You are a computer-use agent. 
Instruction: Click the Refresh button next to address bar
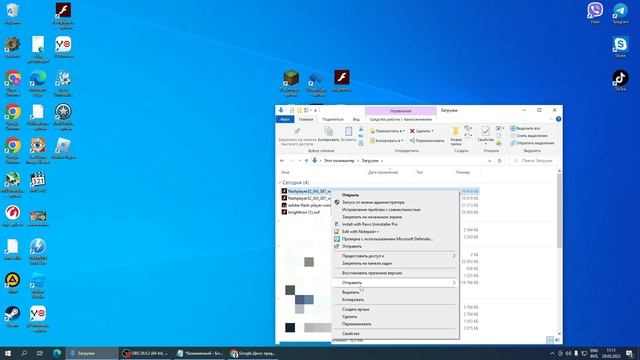click(500, 161)
